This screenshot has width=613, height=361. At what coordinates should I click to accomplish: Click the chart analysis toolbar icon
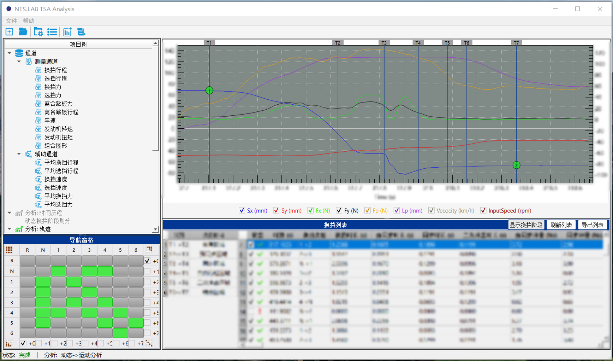[x=67, y=32]
